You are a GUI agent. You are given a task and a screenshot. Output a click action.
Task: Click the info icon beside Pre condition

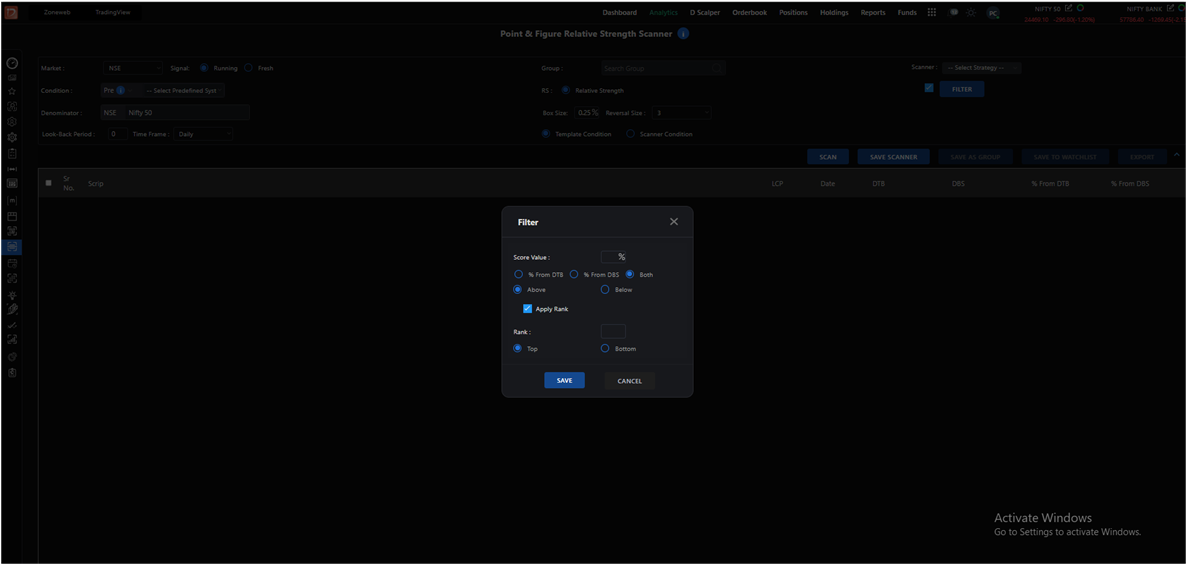pos(120,90)
